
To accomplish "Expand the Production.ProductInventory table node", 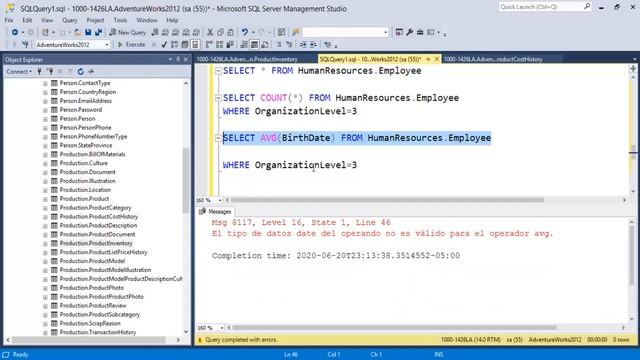I will pos(45,244).
